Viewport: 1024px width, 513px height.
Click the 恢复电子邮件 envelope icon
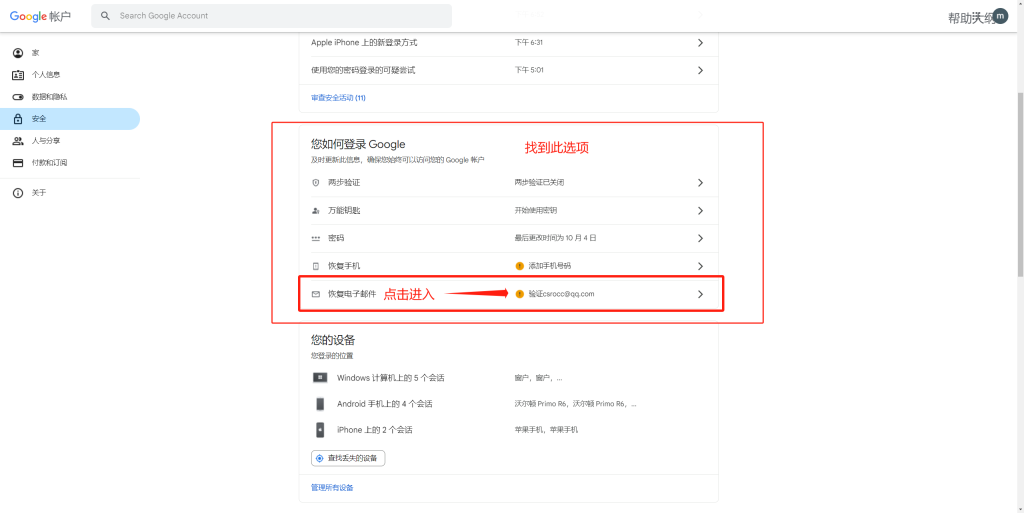316,294
